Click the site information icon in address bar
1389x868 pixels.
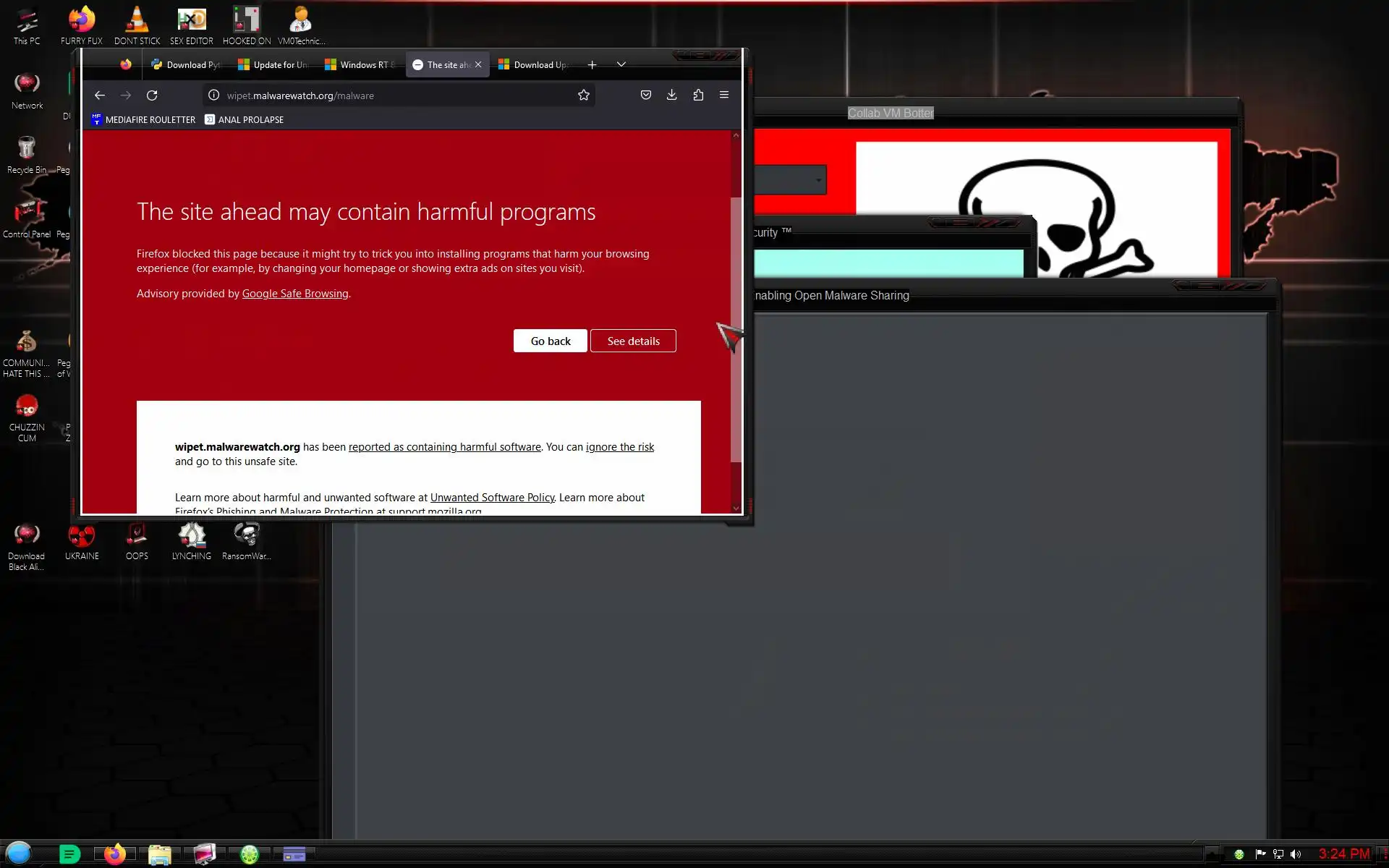click(x=214, y=95)
